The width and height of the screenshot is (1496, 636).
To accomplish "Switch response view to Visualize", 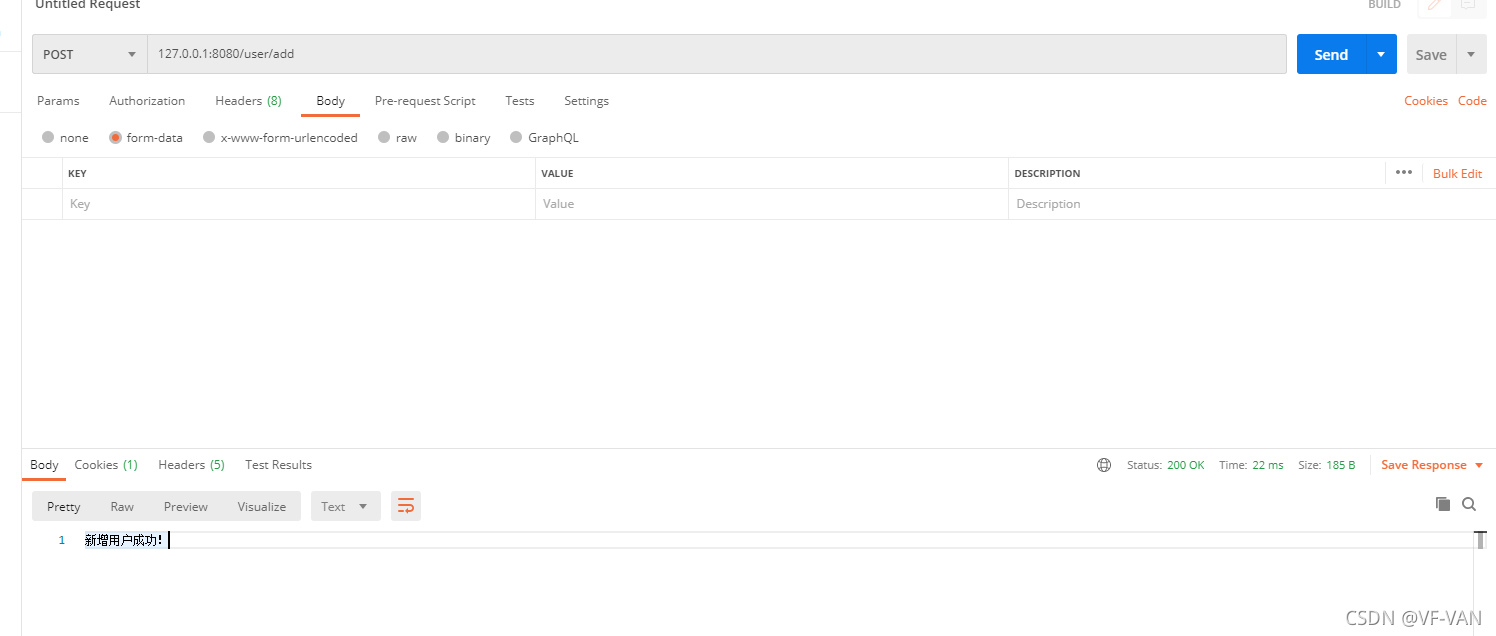I will click(262, 506).
